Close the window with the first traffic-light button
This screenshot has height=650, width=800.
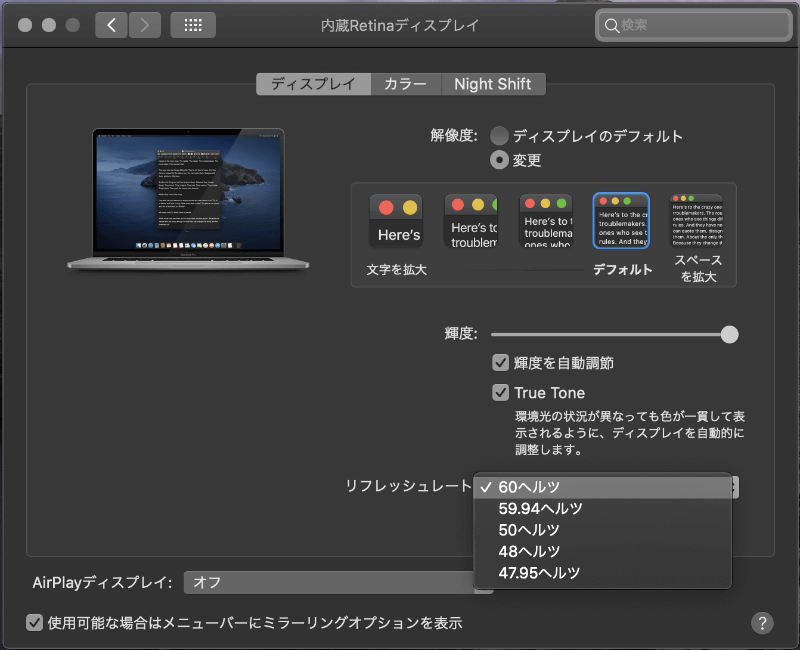[25, 25]
